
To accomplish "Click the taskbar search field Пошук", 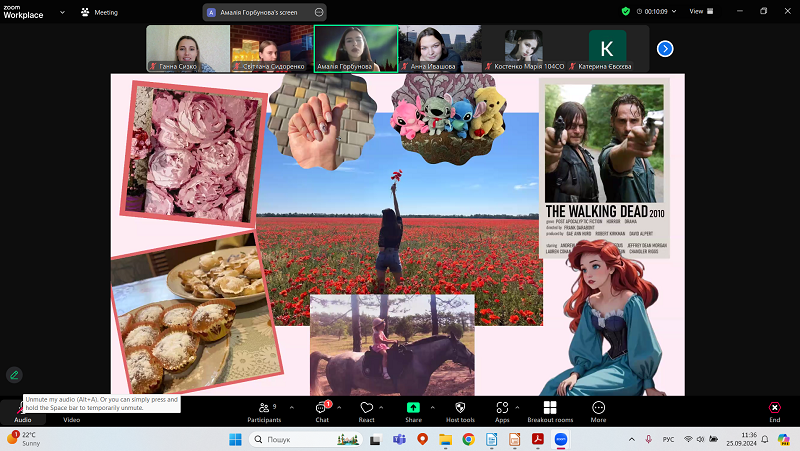I will pyautogui.click(x=306, y=439).
